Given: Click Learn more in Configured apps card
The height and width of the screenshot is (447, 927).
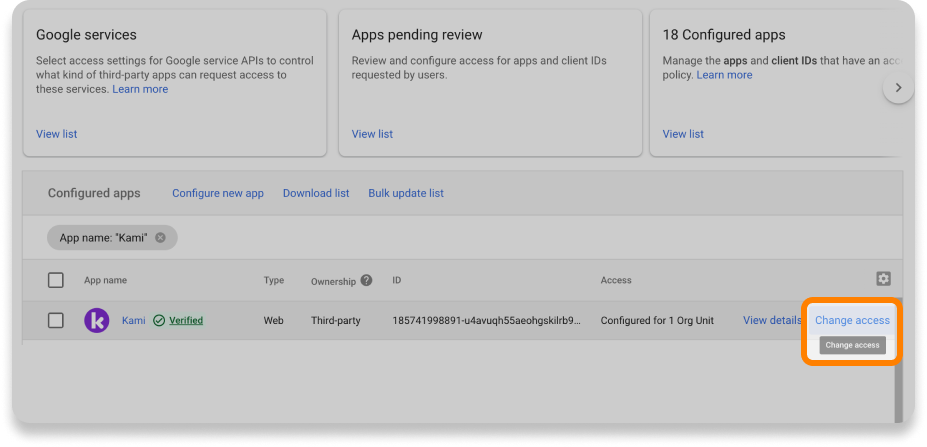Looking at the screenshot, I should coord(724,75).
